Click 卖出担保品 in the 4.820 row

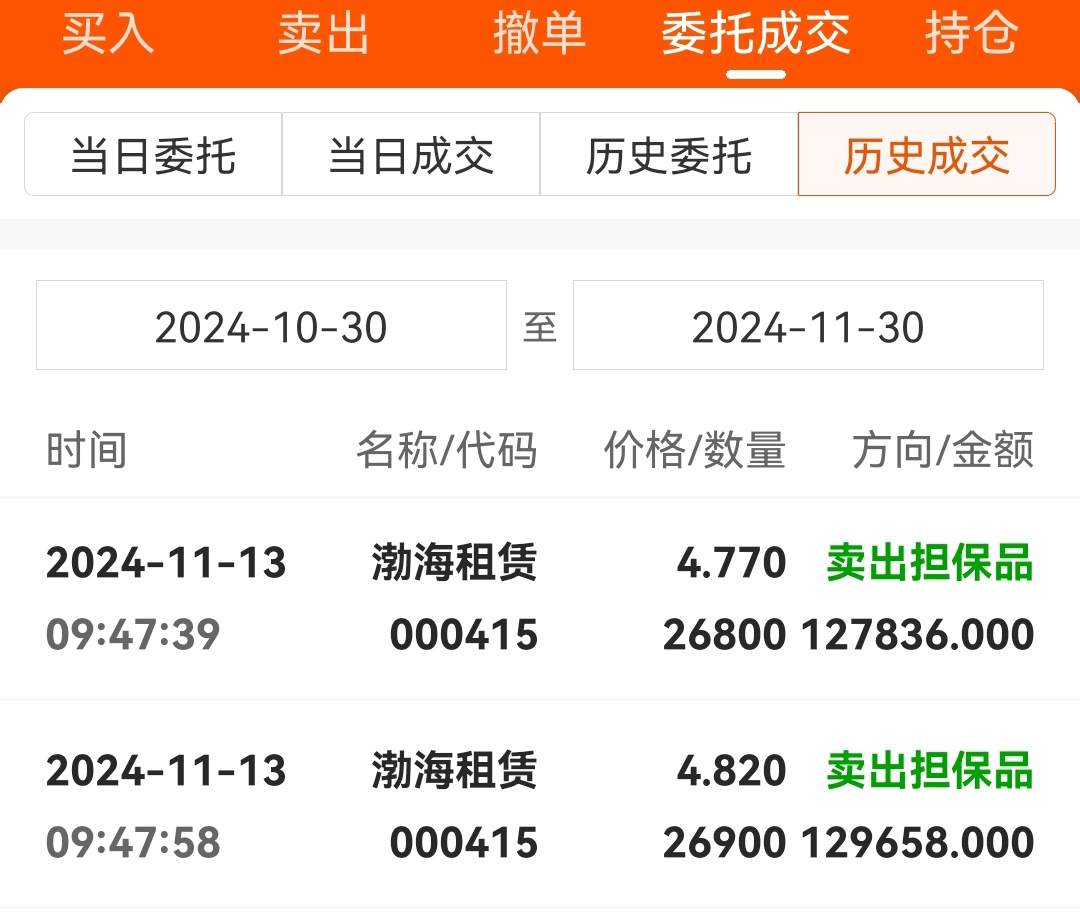click(930, 770)
